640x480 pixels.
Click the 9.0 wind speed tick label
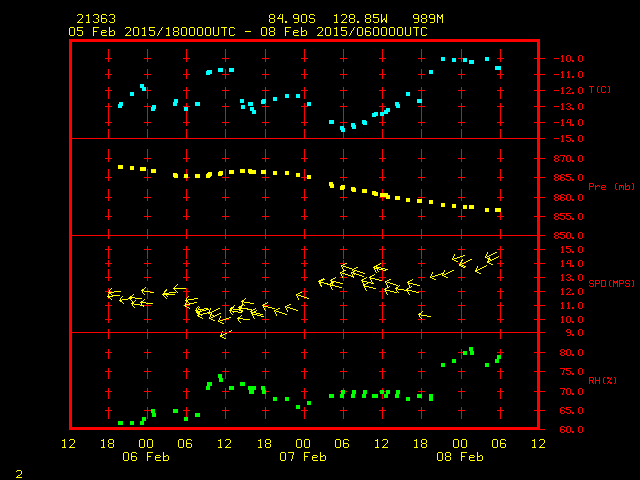tap(574, 333)
